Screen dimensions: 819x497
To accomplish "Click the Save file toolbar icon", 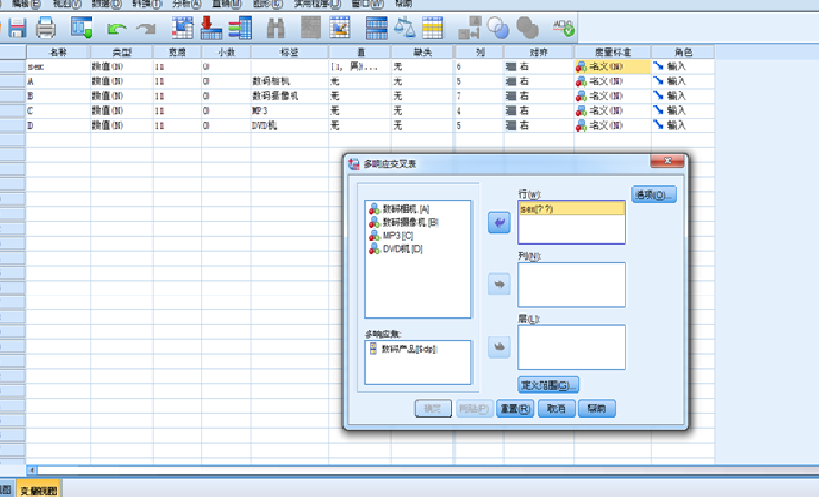I will click(17, 28).
